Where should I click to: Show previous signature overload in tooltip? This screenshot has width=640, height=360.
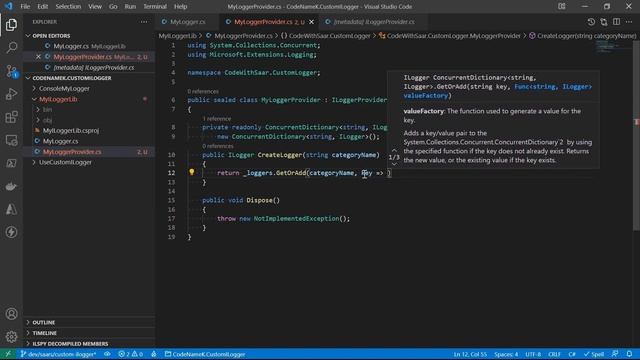[394, 150]
